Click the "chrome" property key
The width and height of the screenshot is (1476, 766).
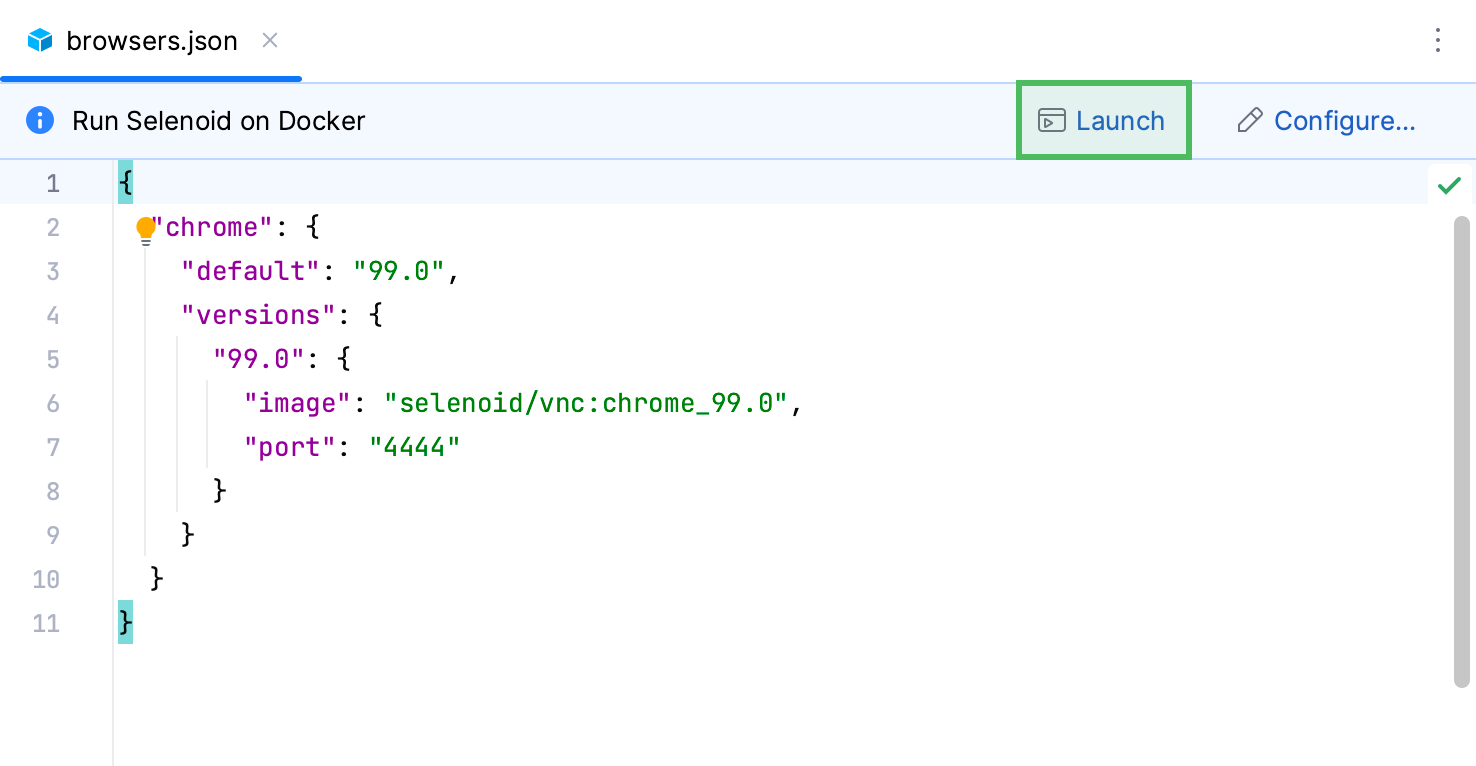215,227
